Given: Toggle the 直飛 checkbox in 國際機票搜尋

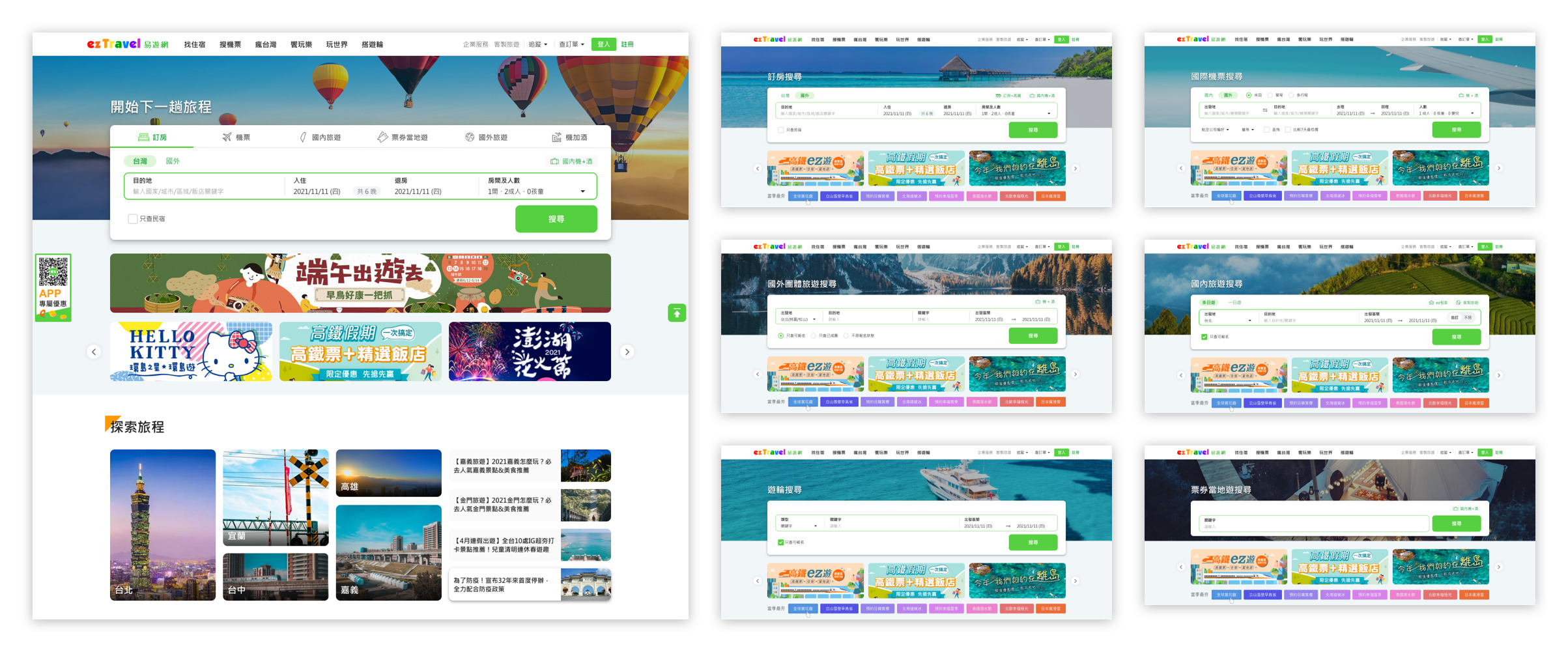Looking at the screenshot, I should pos(1266,130).
